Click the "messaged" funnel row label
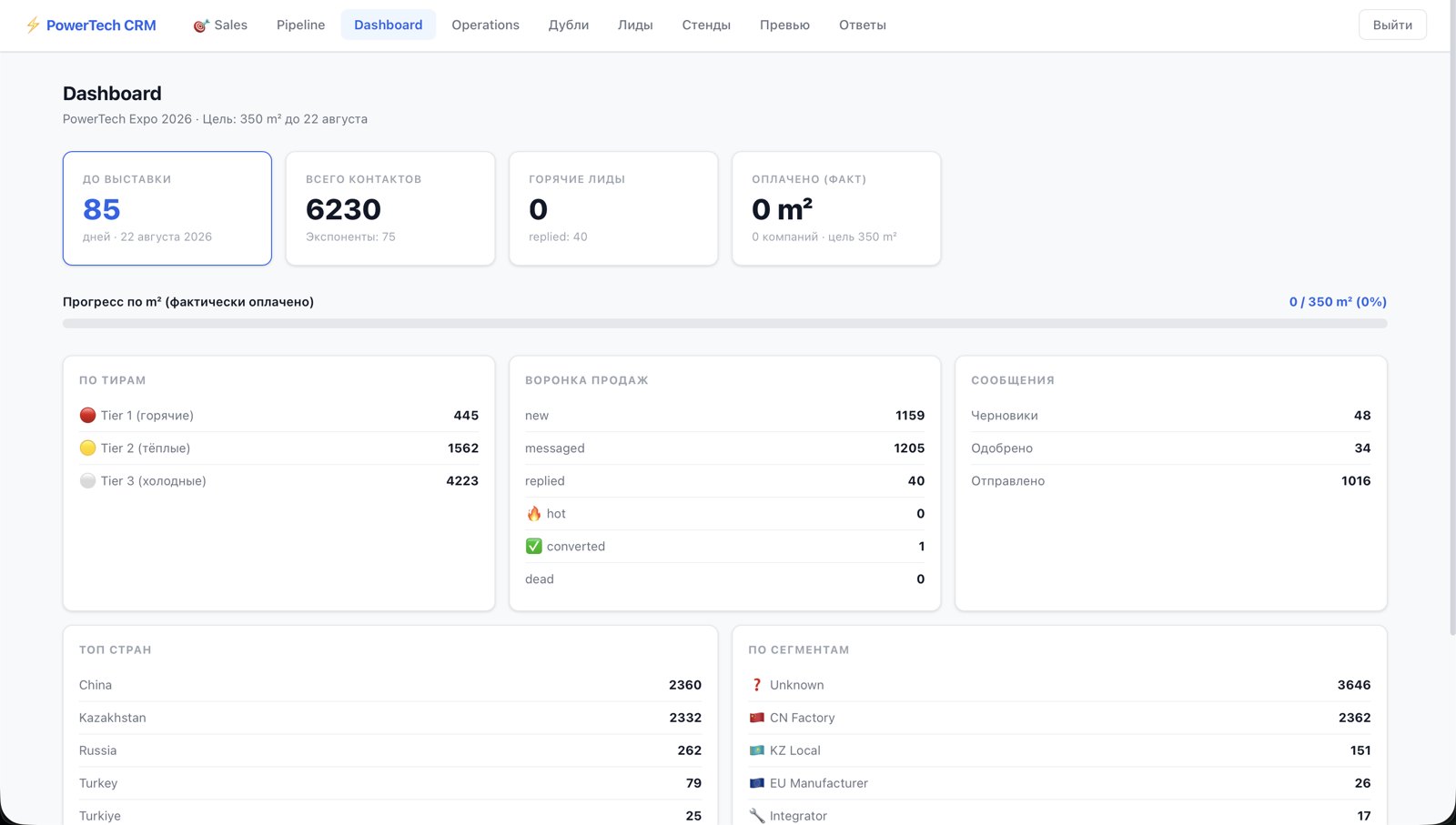Image resolution: width=1456 pixels, height=825 pixels. [554, 448]
